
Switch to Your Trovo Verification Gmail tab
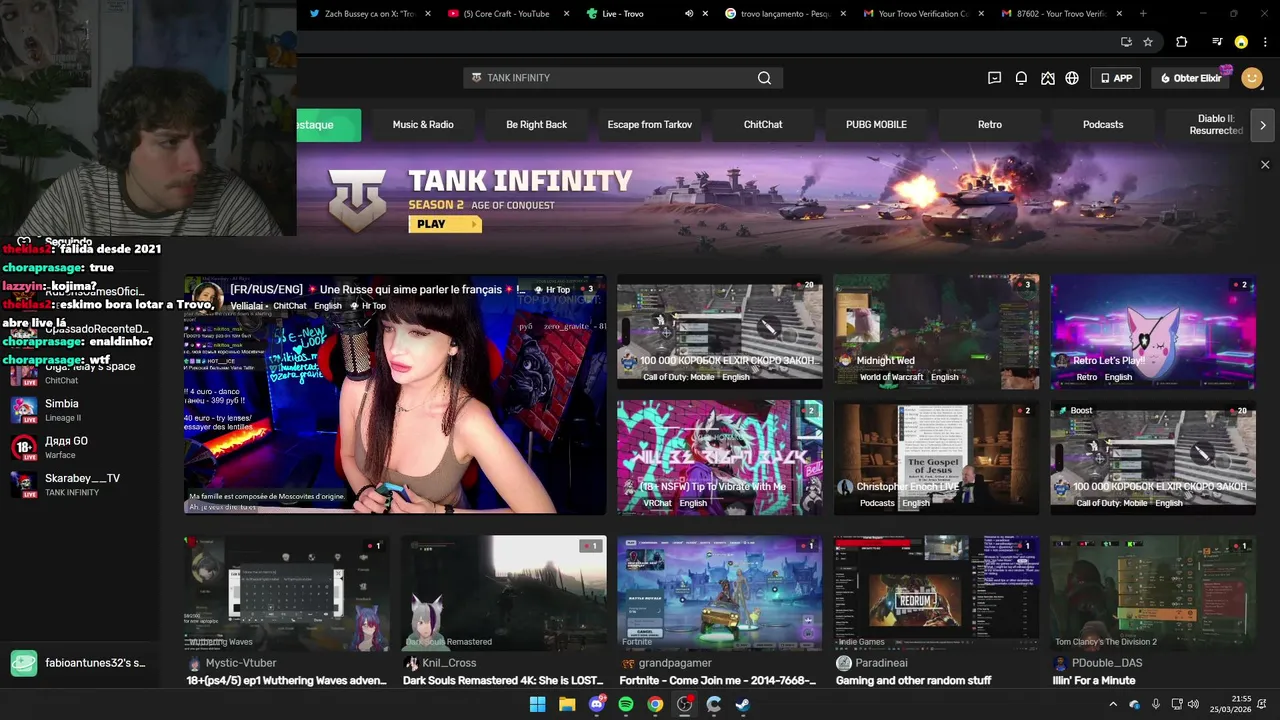(922, 14)
